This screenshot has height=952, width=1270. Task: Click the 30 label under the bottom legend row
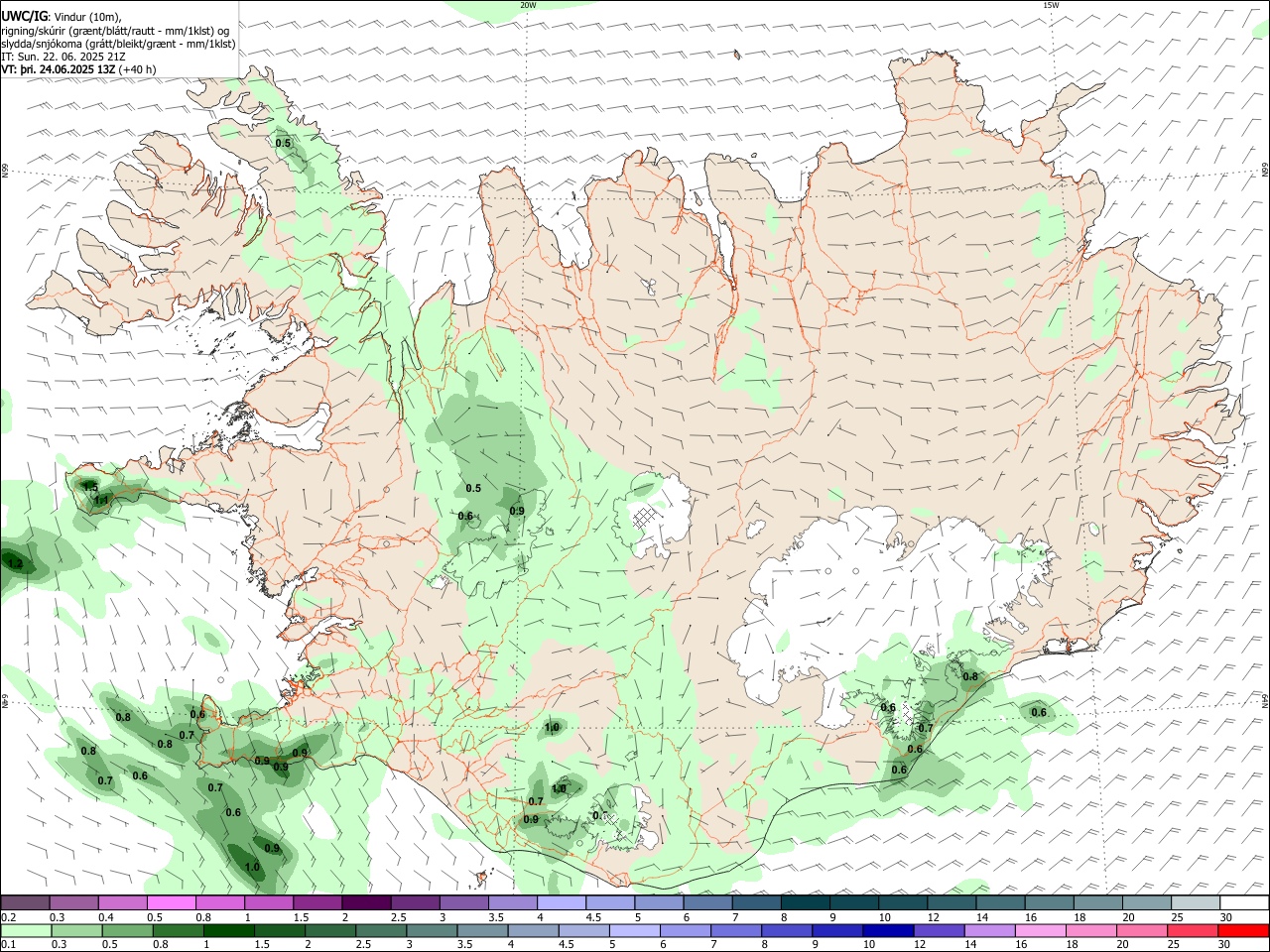tap(1224, 945)
